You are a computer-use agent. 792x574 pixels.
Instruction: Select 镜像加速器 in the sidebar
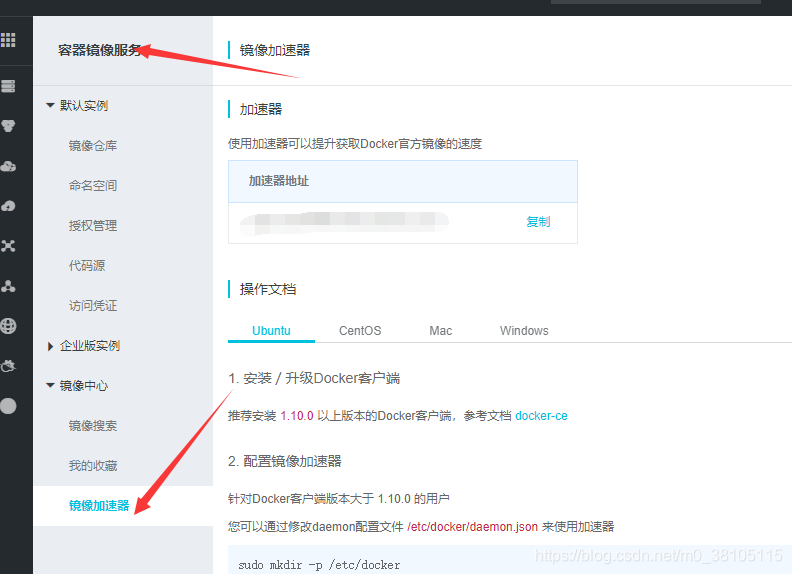pos(99,506)
